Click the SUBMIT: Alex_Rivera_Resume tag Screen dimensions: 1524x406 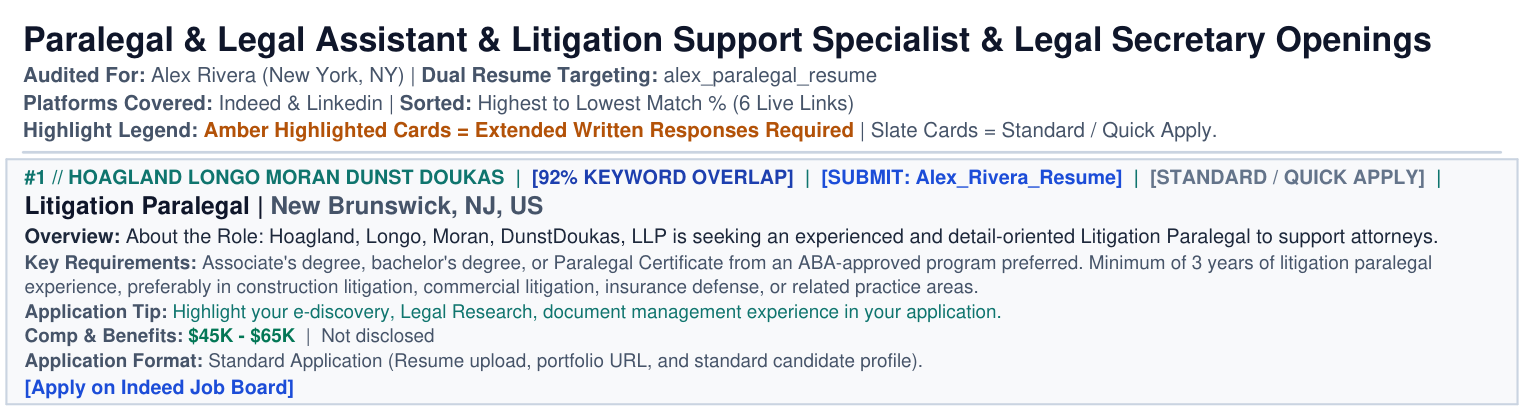tap(971, 178)
